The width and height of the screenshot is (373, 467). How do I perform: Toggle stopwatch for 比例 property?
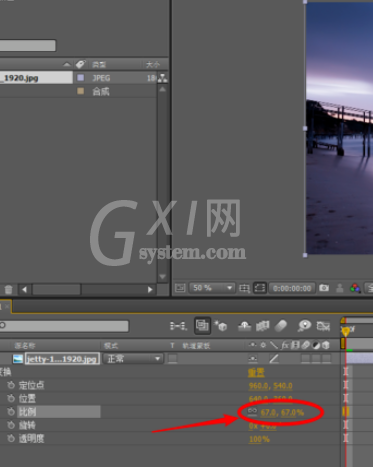click(x=11, y=412)
